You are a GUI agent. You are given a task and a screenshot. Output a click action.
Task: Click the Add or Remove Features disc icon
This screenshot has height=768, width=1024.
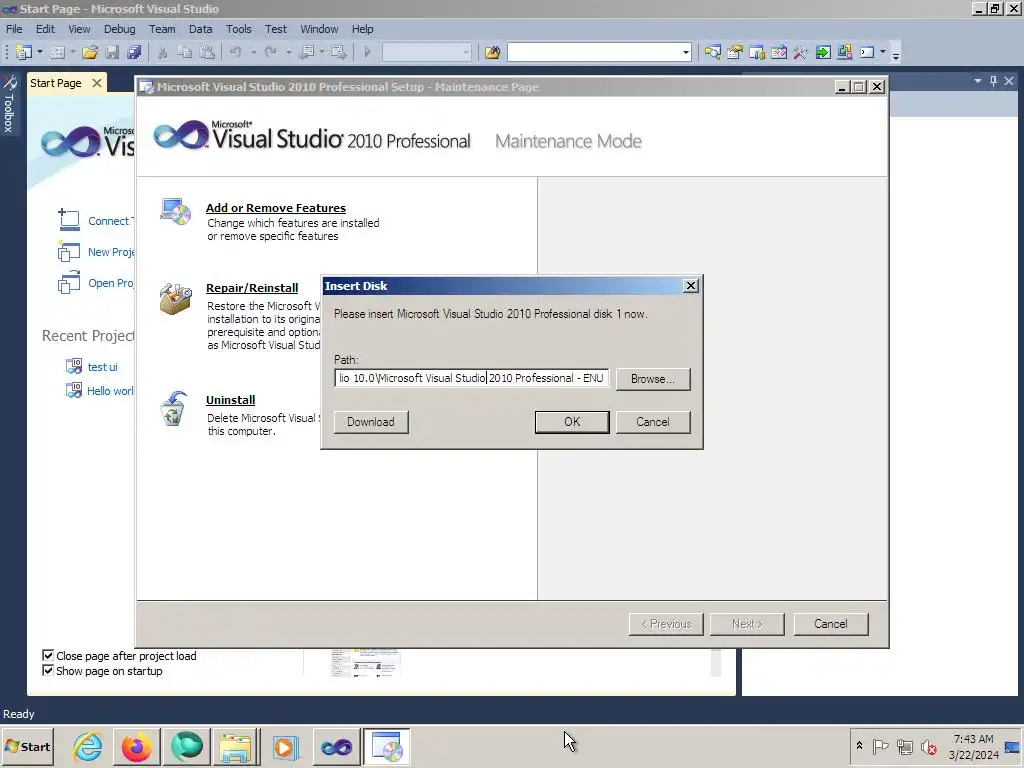coord(176,212)
